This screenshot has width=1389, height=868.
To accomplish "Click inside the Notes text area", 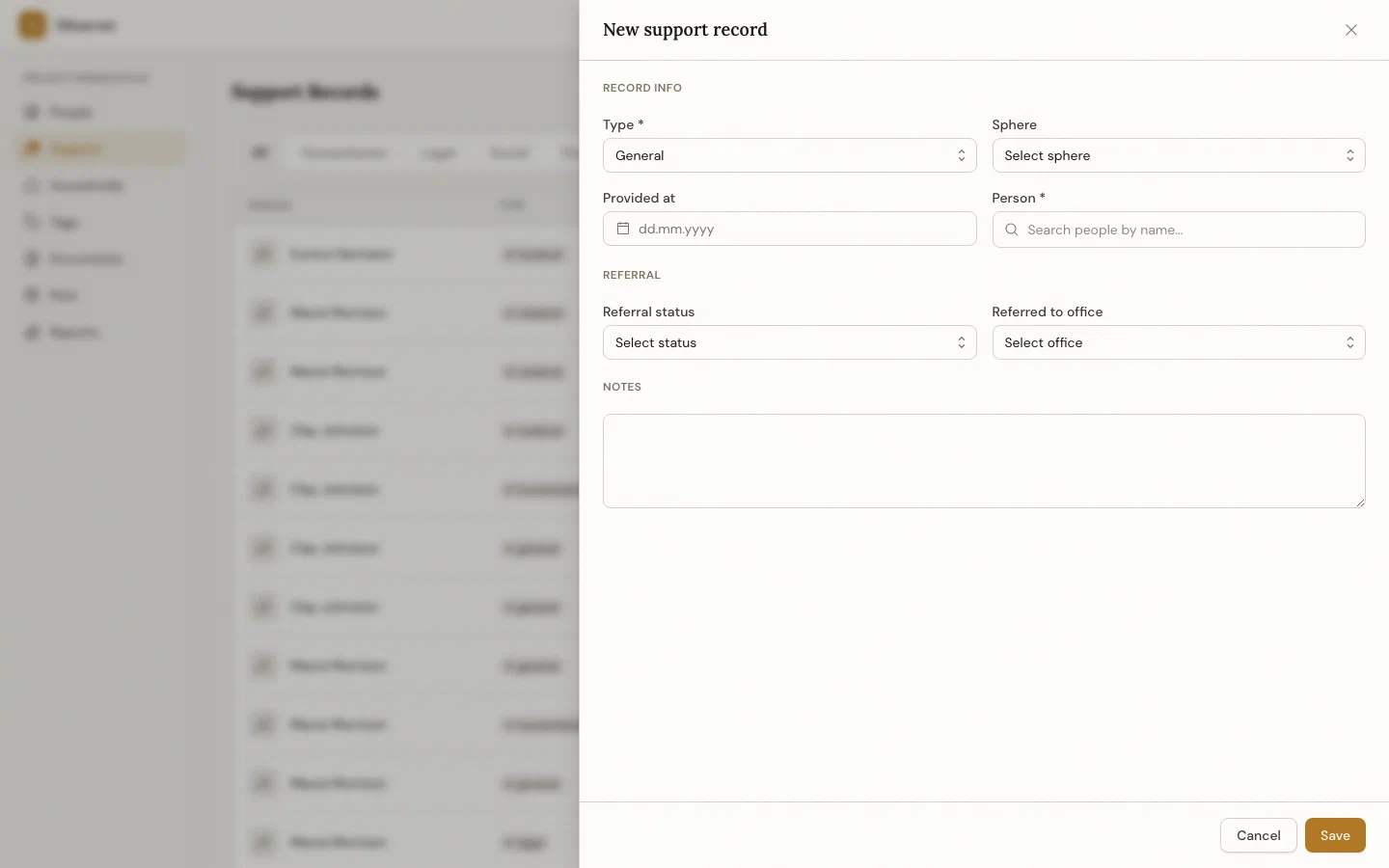I will [983, 461].
